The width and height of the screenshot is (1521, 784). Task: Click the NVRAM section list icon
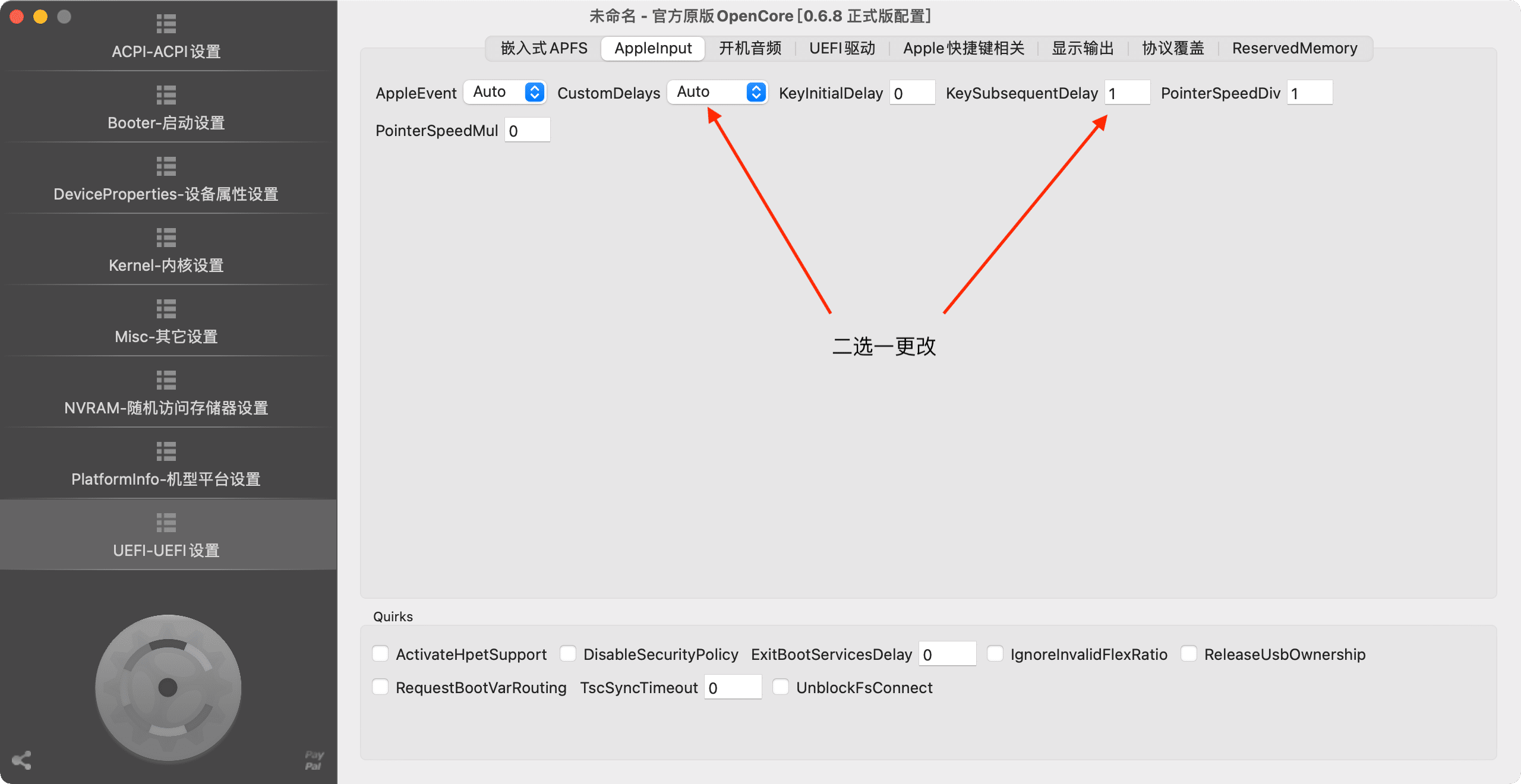pos(166,380)
